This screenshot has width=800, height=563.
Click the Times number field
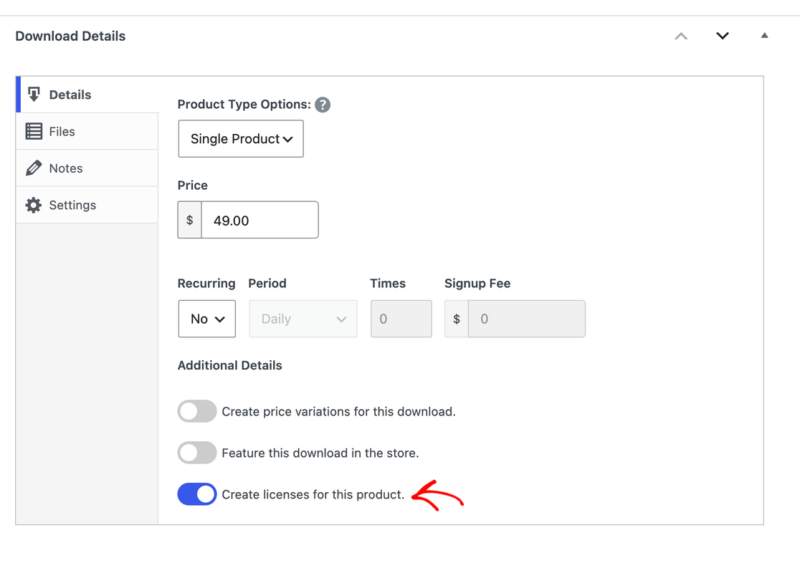tap(401, 319)
